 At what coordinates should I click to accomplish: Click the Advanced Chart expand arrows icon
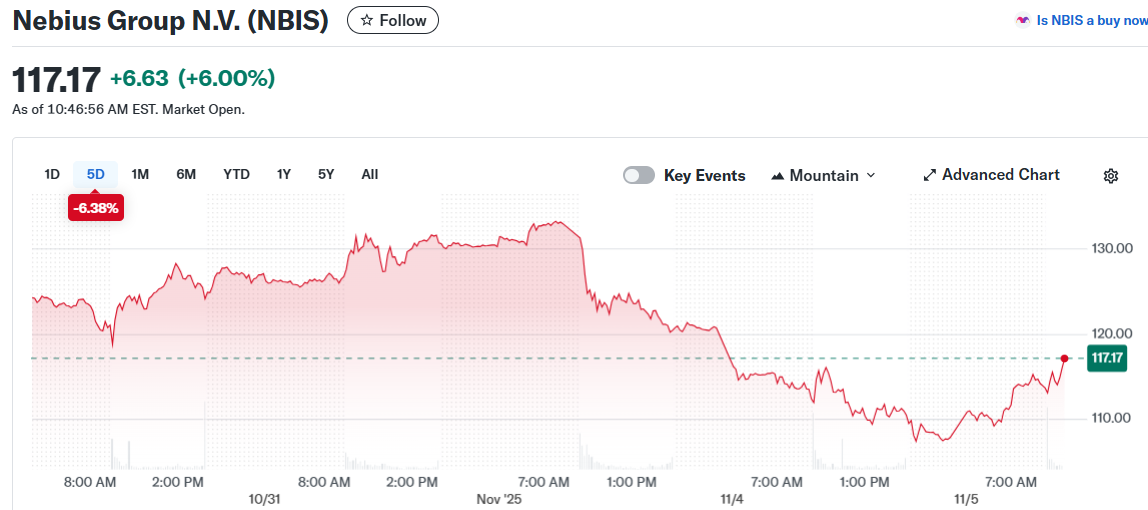click(x=929, y=175)
